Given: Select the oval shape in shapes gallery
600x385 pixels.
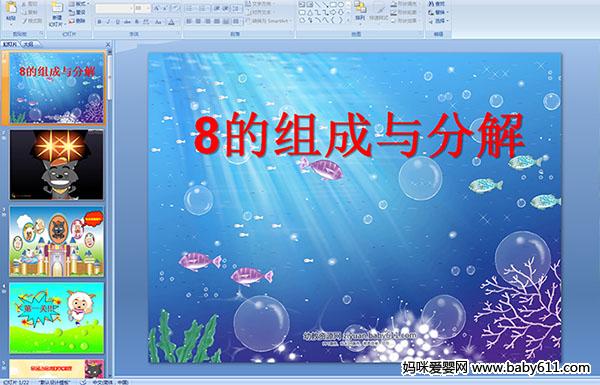Looking at the screenshot, I should [x=340, y=5].
